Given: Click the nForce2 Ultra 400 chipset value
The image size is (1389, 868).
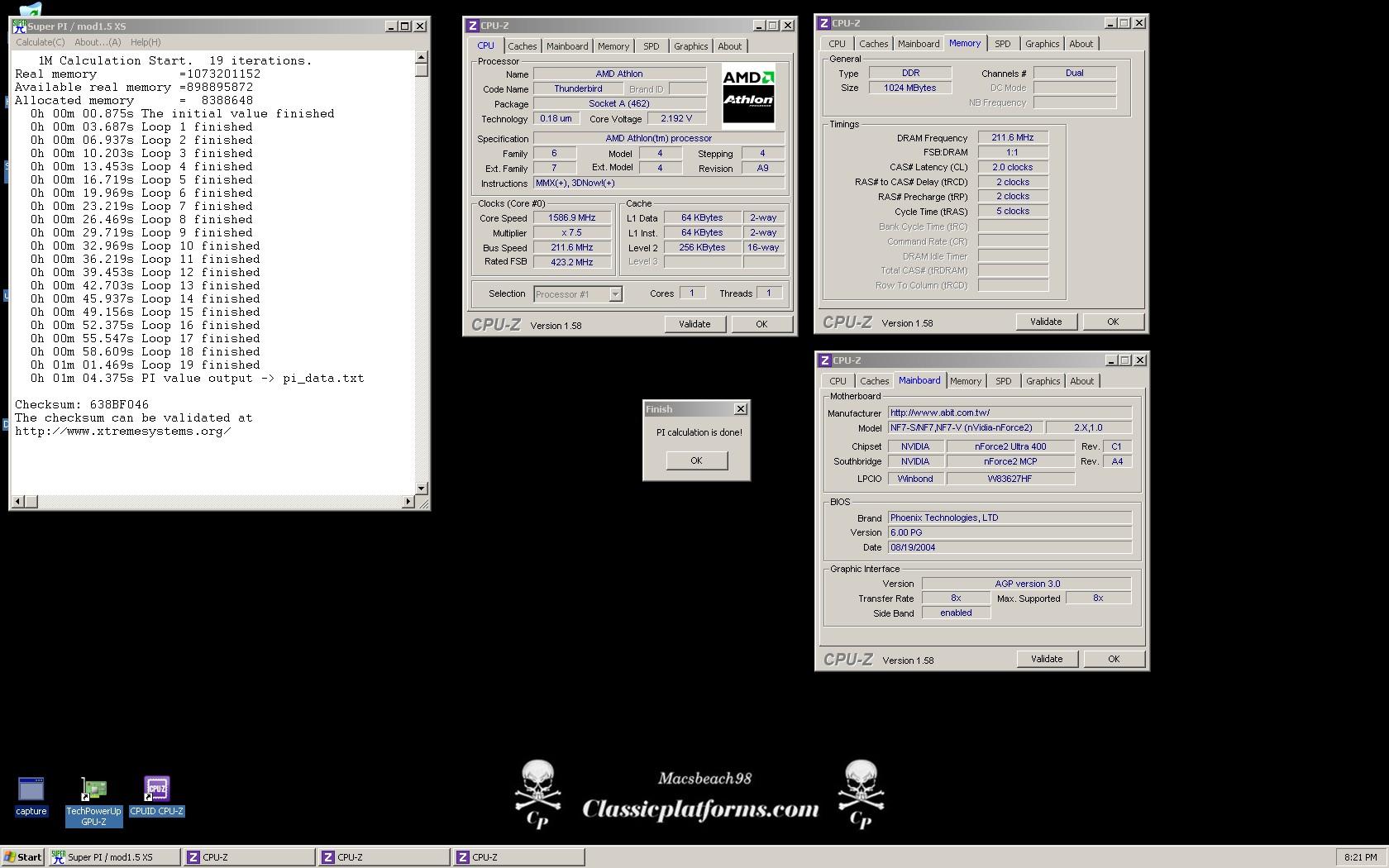Looking at the screenshot, I should click(1010, 446).
